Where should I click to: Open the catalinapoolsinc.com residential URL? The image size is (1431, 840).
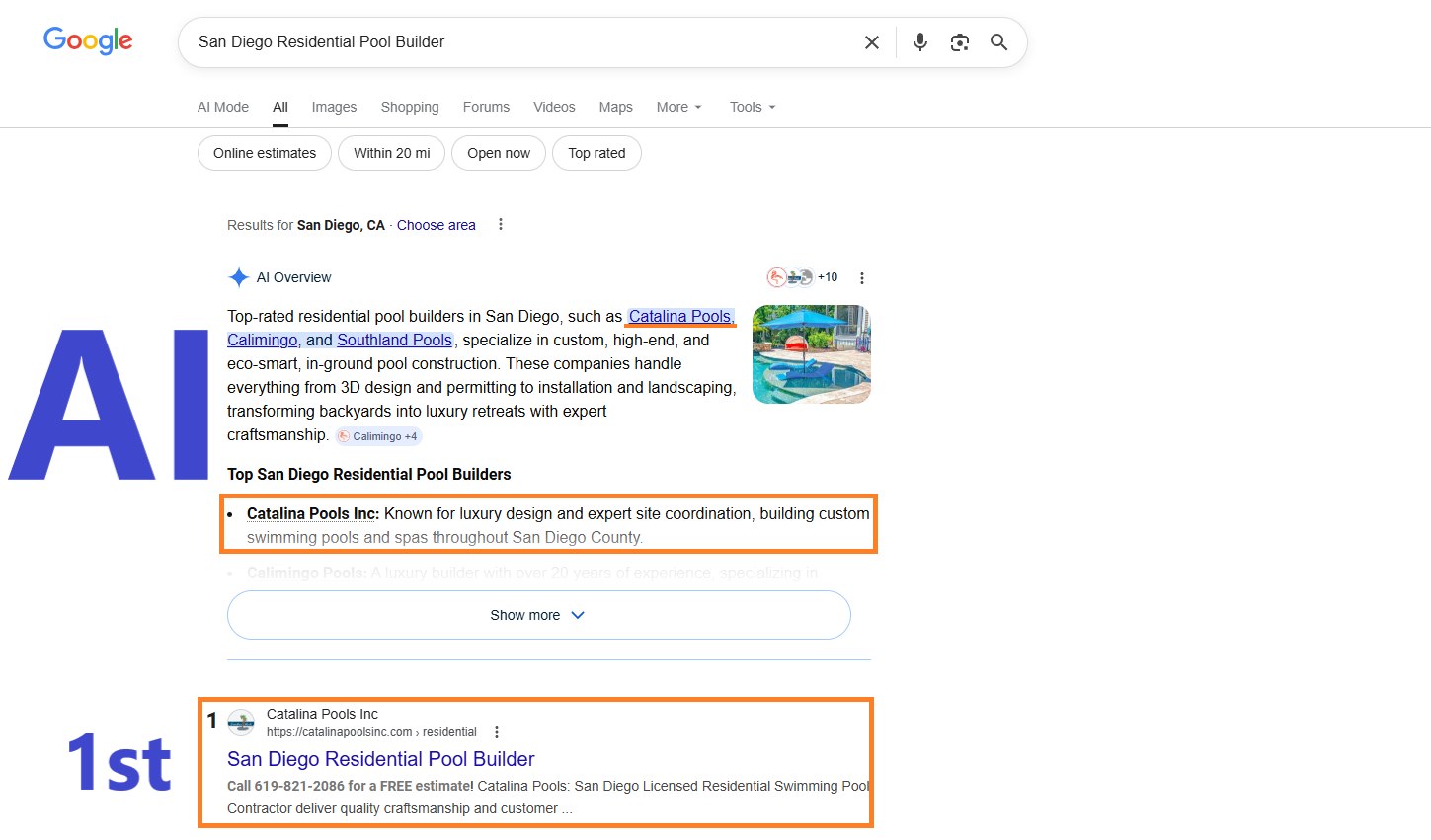(x=371, y=732)
